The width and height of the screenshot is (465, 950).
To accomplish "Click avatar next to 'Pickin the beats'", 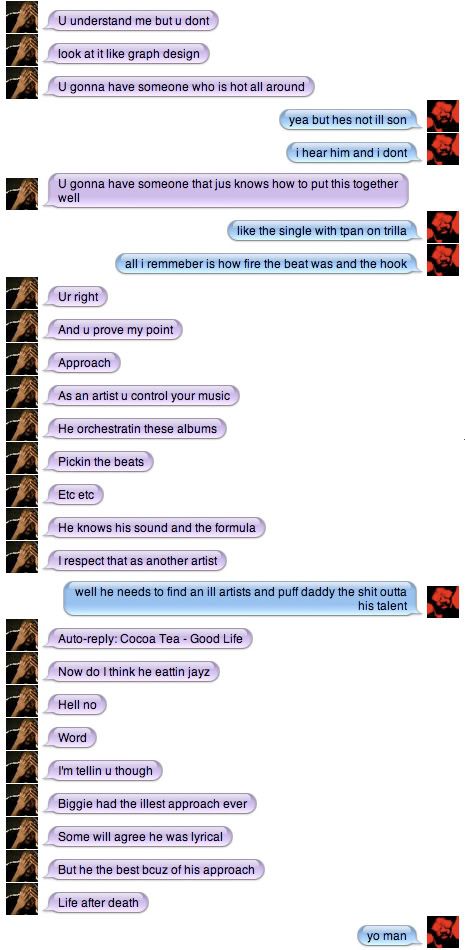I will click(22, 458).
